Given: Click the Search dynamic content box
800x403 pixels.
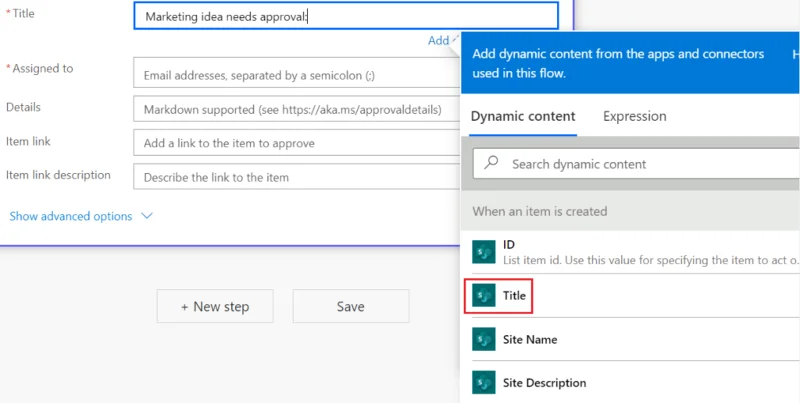Looking at the screenshot, I should [x=636, y=164].
